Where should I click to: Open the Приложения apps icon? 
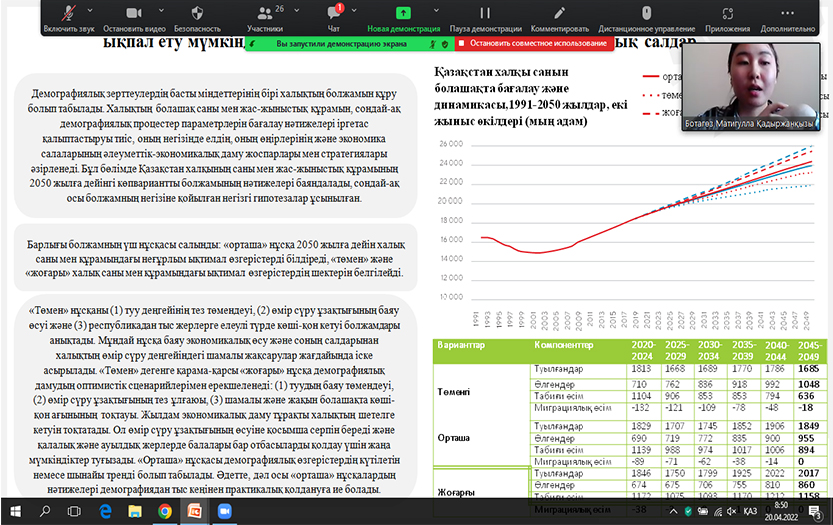[x=727, y=14]
